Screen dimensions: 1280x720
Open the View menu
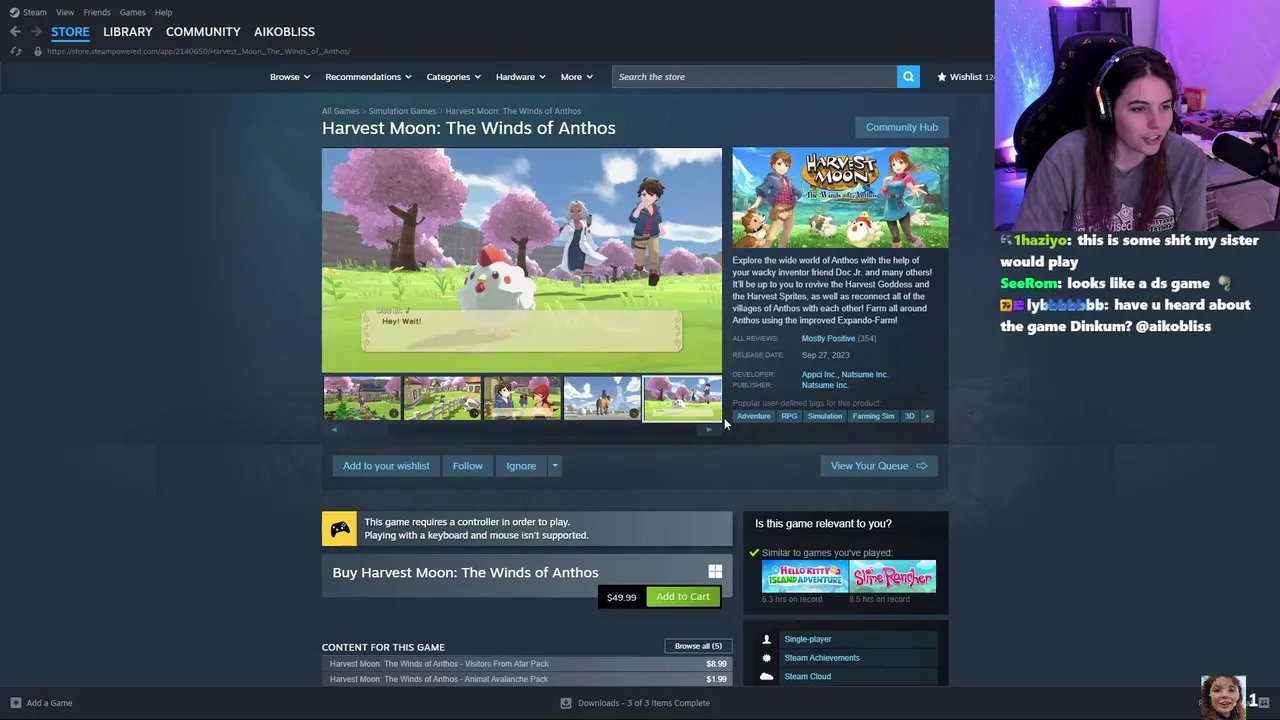coord(65,12)
